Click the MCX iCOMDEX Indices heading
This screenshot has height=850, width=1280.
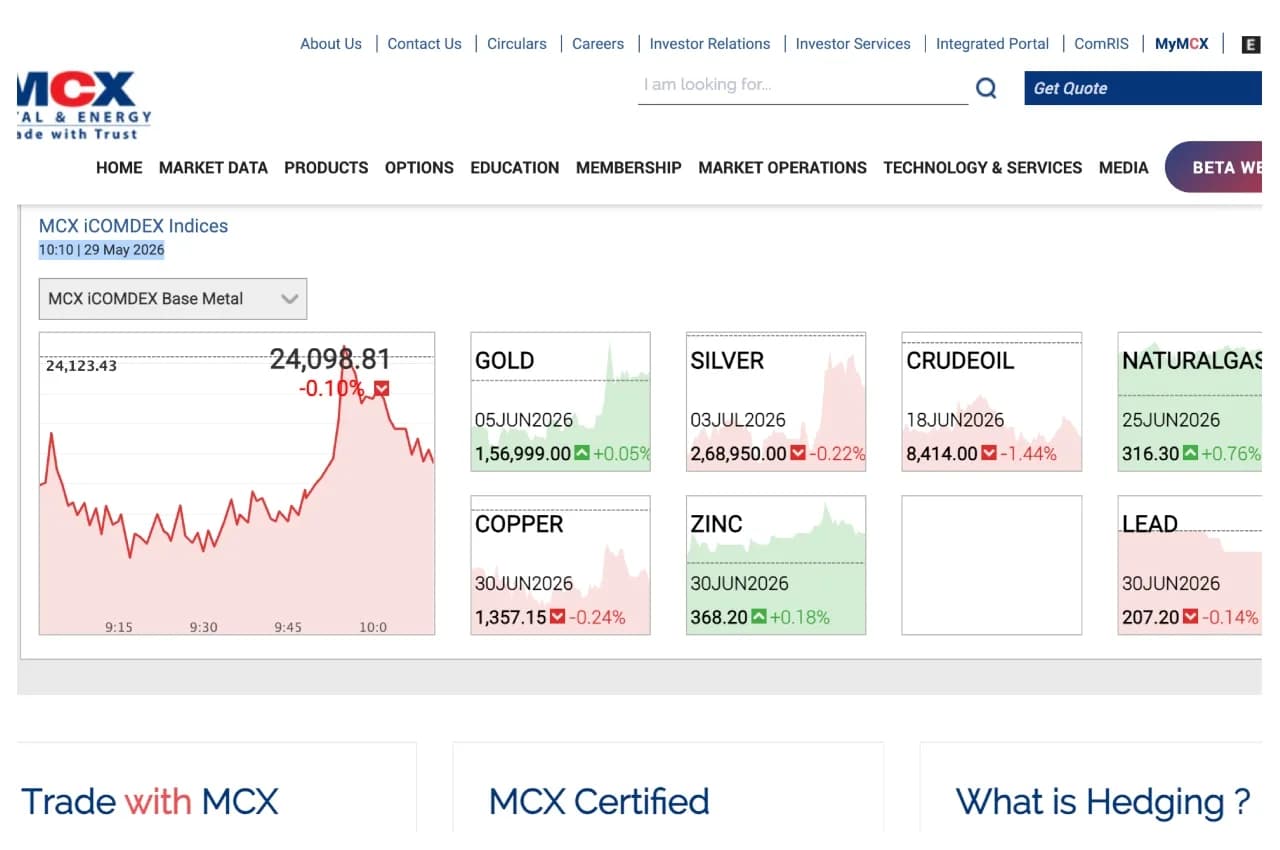[x=133, y=226]
